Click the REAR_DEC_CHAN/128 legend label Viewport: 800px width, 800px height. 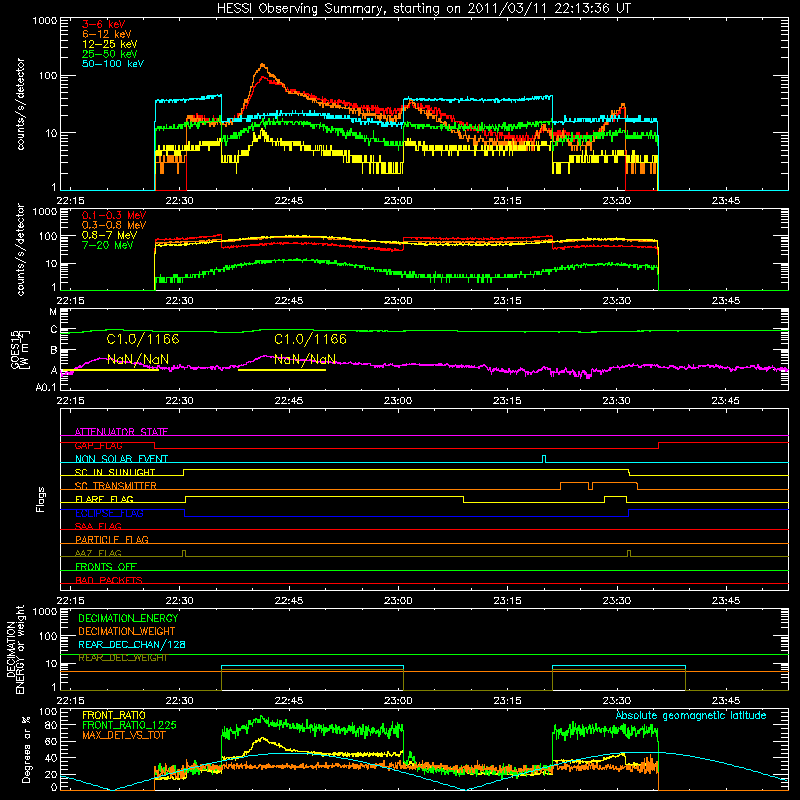click(132, 644)
